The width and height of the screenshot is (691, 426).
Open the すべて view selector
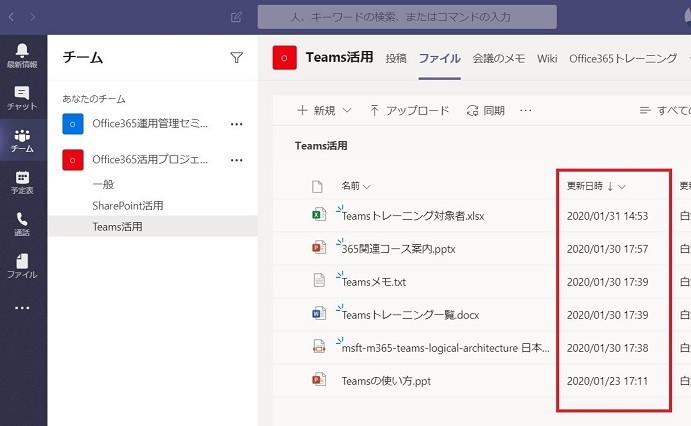(x=665, y=111)
